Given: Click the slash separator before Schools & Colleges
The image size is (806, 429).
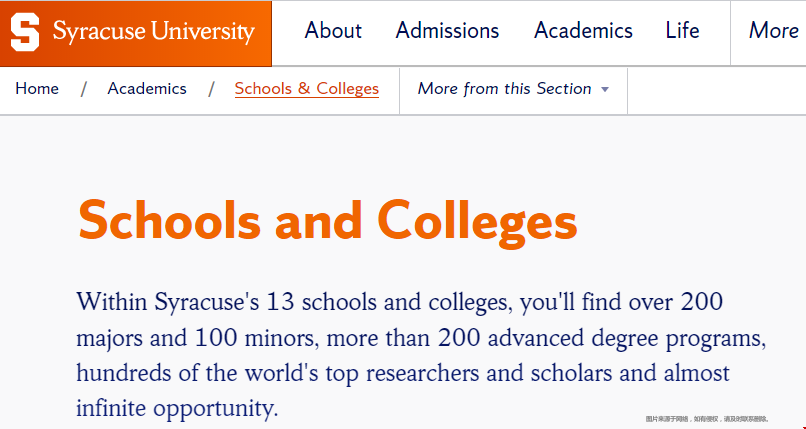Looking at the screenshot, I should (211, 89).
